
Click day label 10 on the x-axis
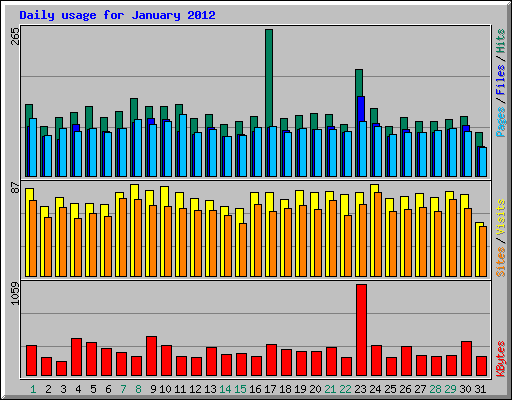[165, 389]
